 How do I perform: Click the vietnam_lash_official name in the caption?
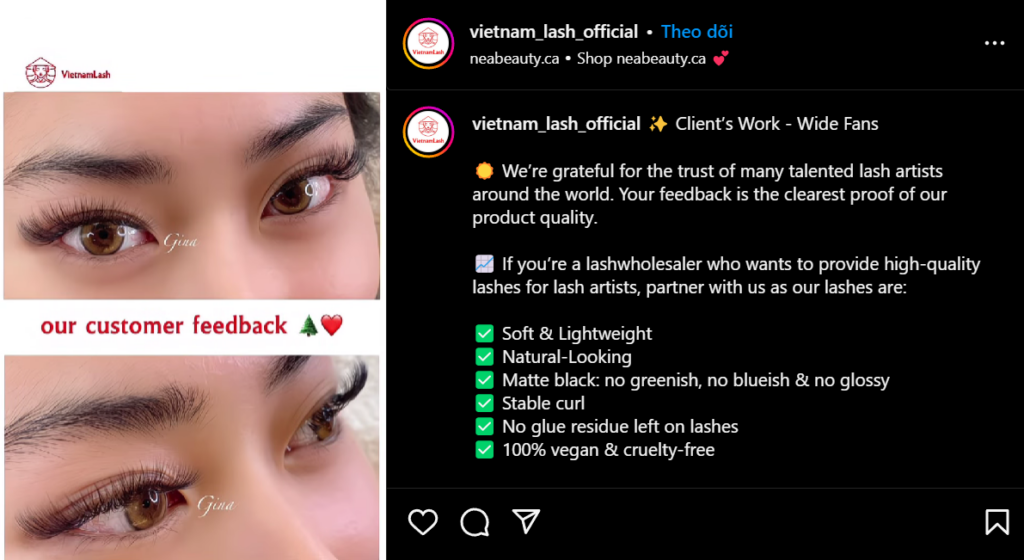(556, 124)
